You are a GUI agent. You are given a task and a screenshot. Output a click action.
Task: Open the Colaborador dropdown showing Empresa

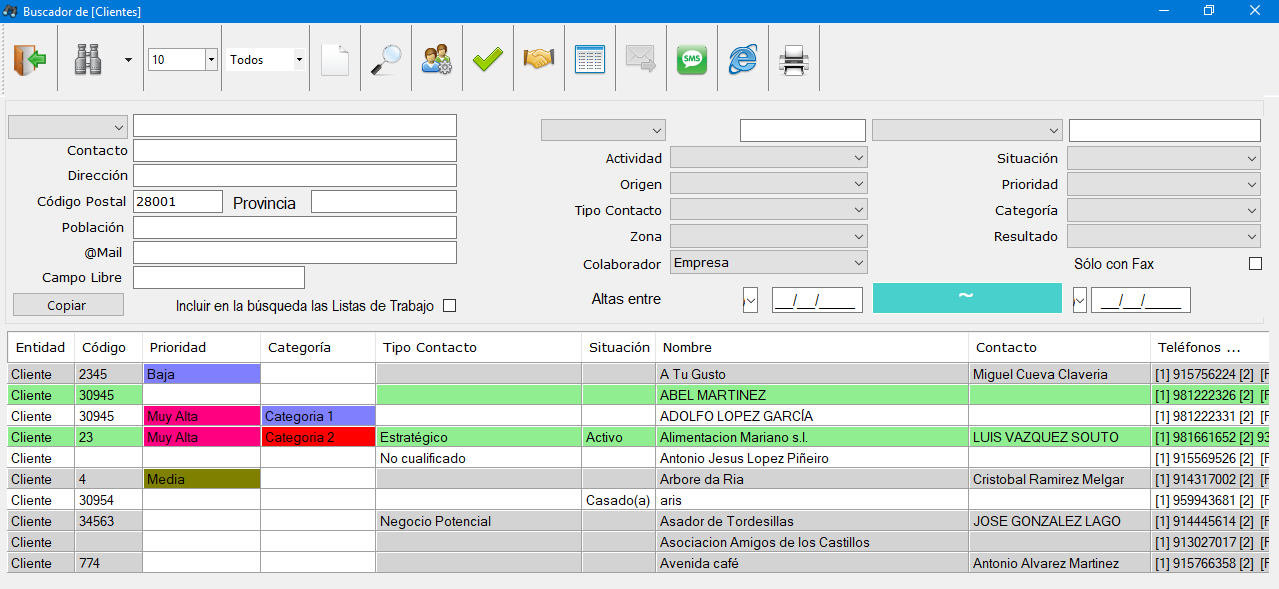[x=768, y=263]
